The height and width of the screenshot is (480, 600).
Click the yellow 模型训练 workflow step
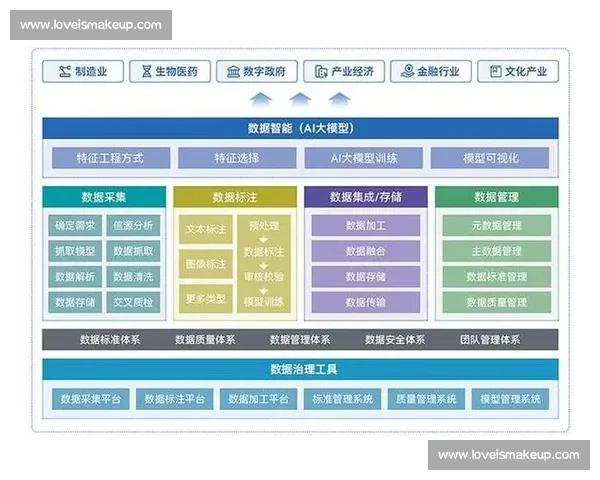[x=264, y=302]
